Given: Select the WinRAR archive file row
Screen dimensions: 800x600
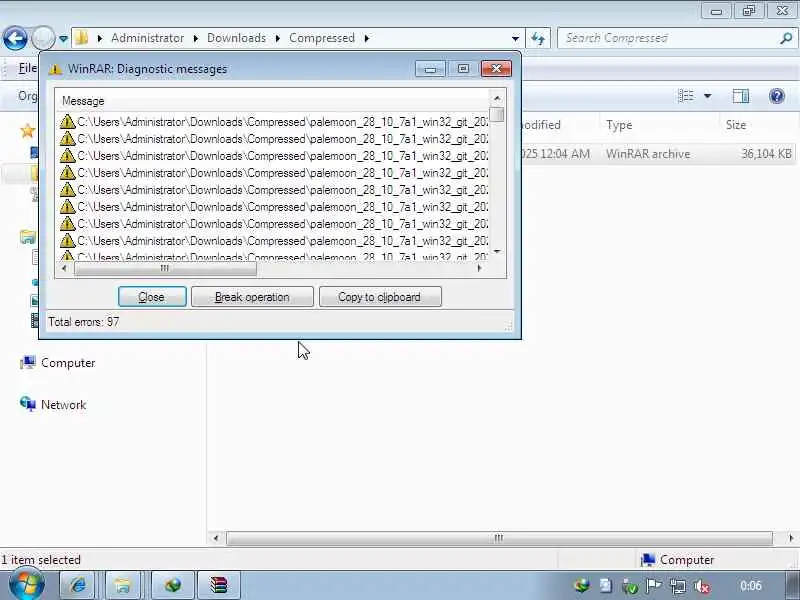Looking at the screenshot, I should [658, 154].
